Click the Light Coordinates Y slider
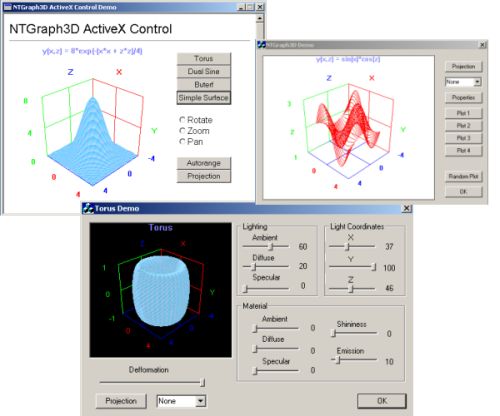The height and width of the screenshot is (416, 500). 352,266
